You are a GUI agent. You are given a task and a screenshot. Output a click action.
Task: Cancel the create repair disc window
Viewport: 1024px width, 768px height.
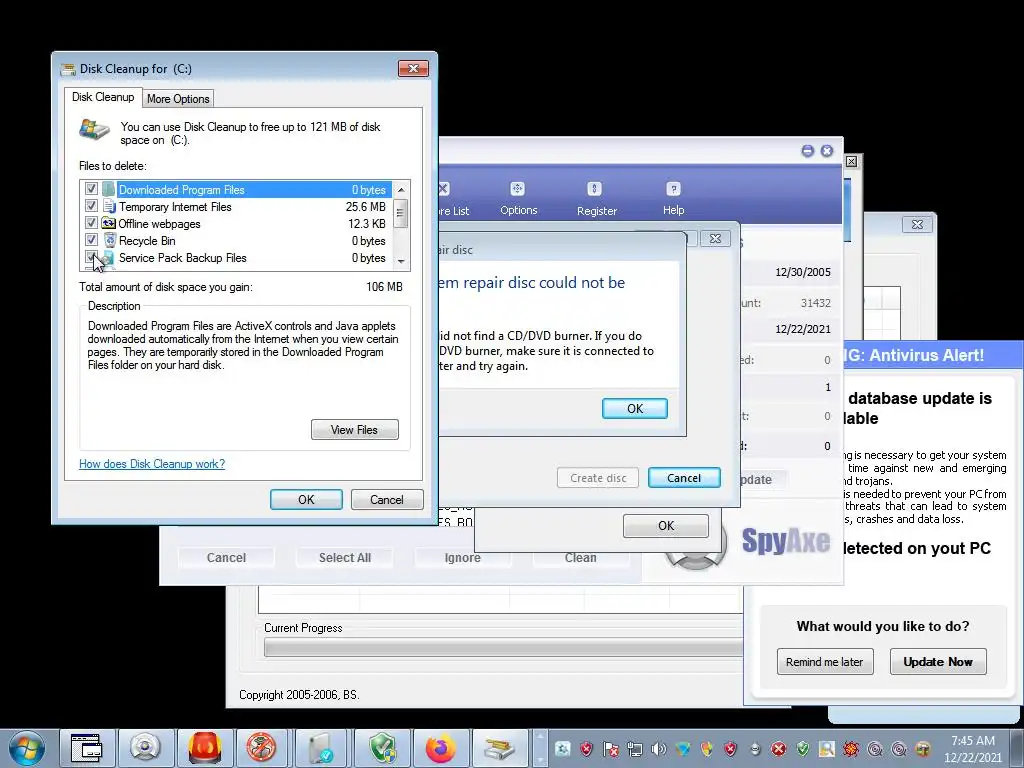pyautogui.click(x=684, y=477)
